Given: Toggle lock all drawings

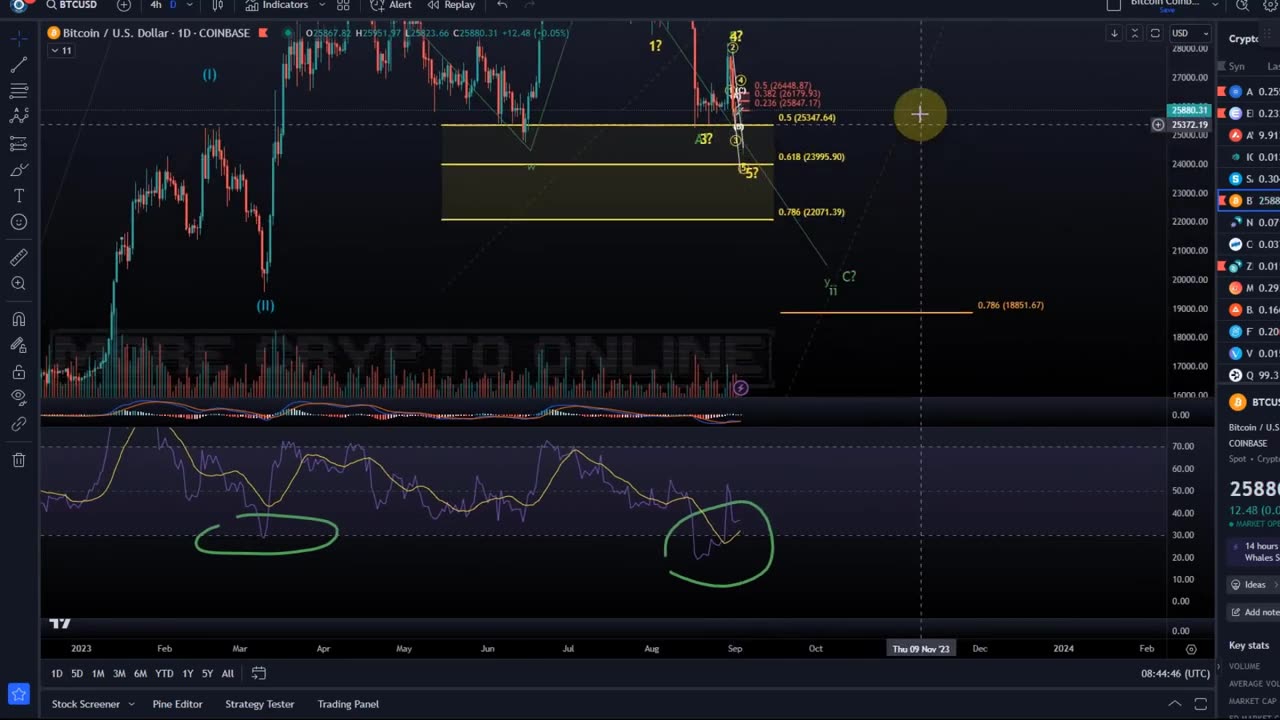Looking at the screenshot, I should [x=18, y=372].
